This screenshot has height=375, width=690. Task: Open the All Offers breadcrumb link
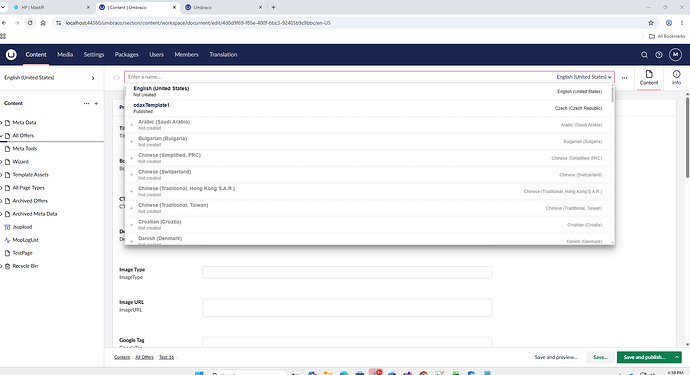tap(144, 357)
